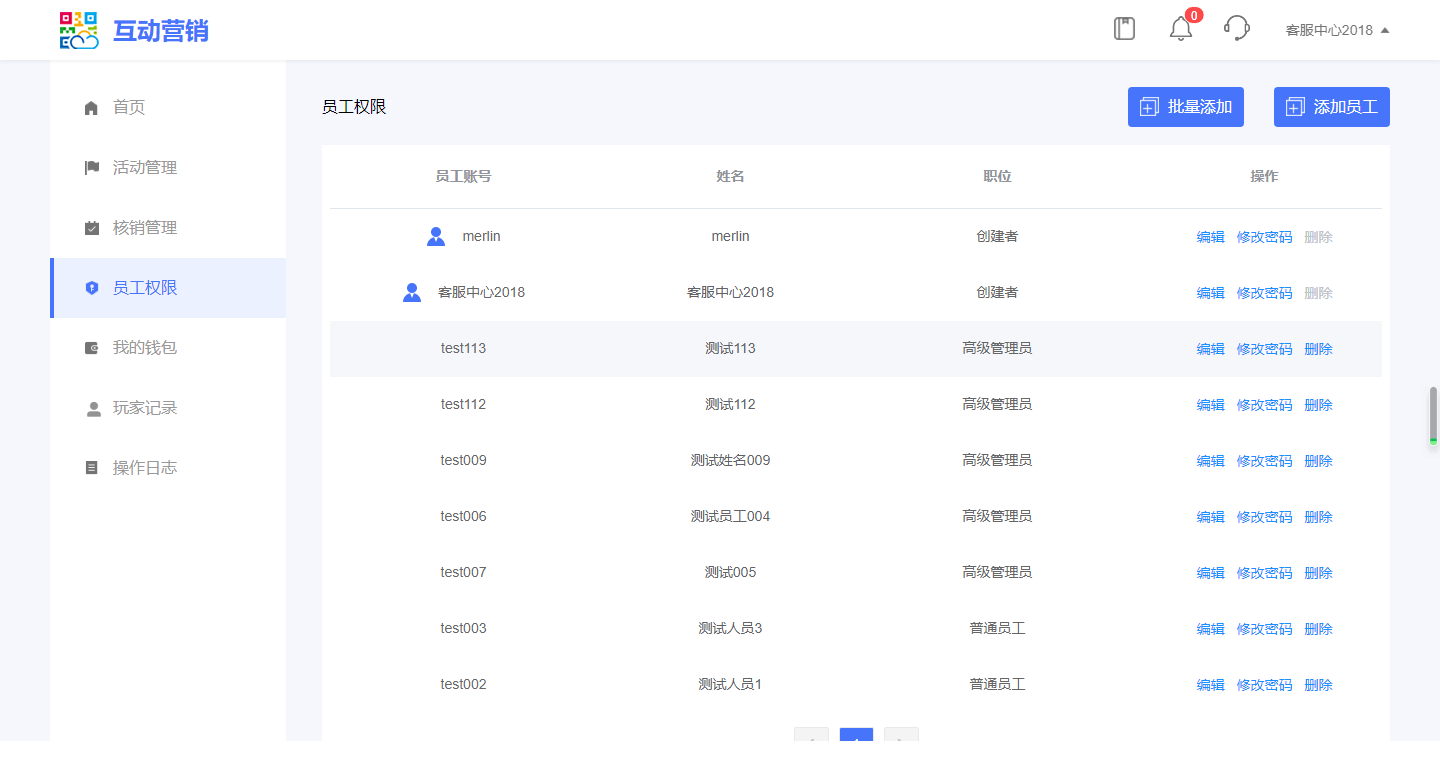Click the 批量添加 button
The height and width of the screenshot is (757, 1440).
1186,107
